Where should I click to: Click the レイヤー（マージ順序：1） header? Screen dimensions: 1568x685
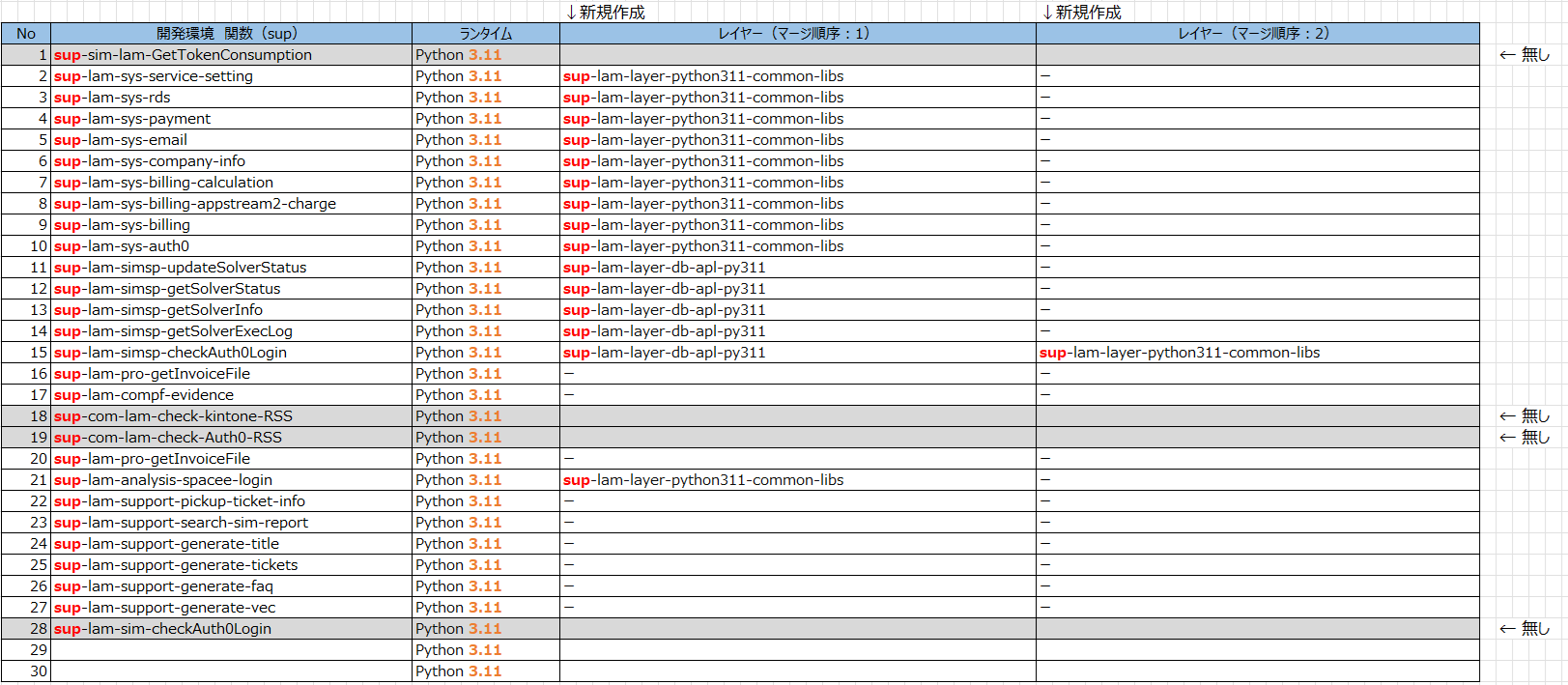click(797, 34)
